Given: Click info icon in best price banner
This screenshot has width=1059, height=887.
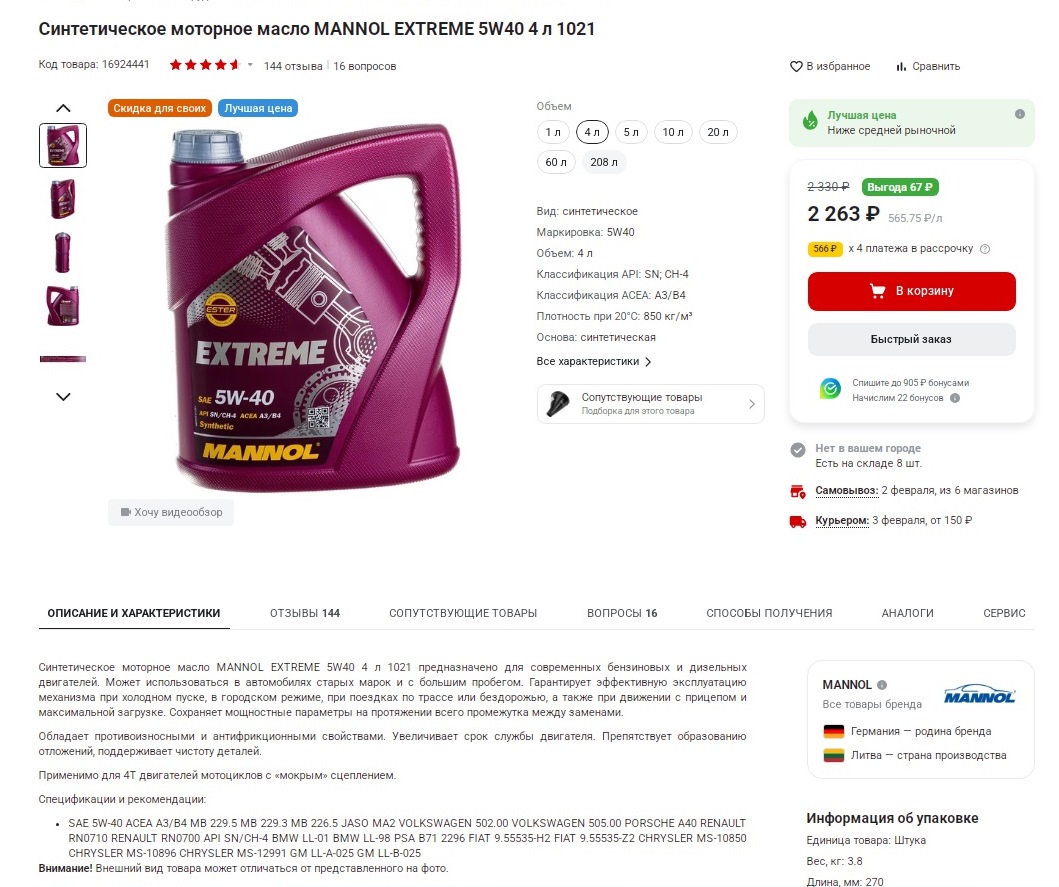Looking at the screenshot, I should [1020, 114].
